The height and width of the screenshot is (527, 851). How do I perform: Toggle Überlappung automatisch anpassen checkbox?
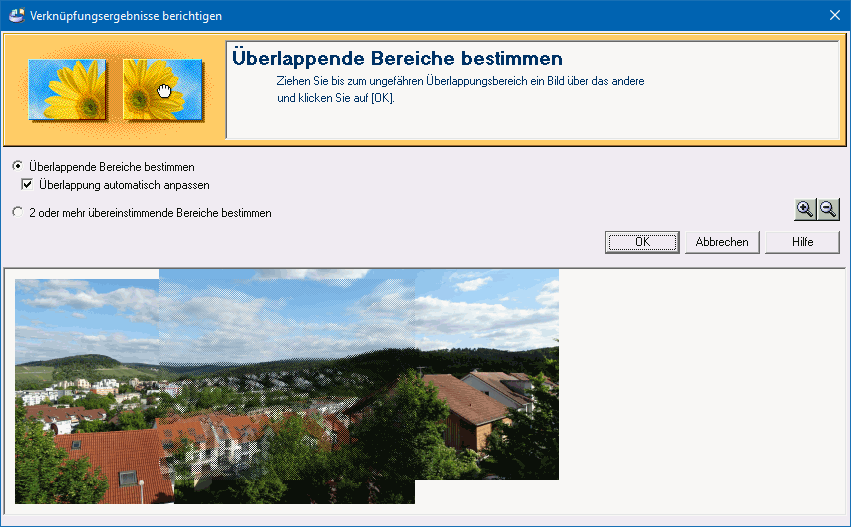coord(28,185)
